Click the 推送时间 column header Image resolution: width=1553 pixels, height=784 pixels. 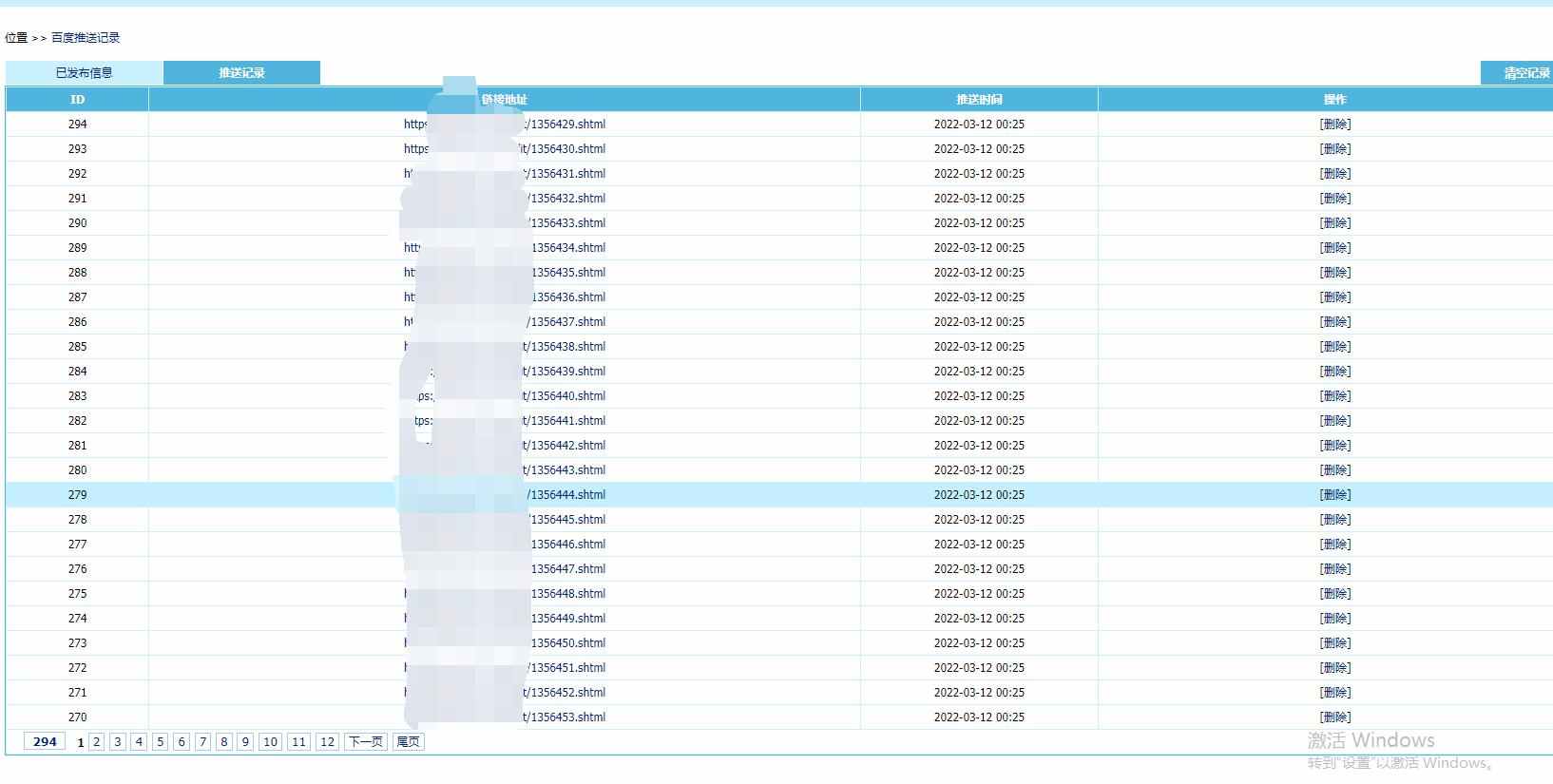click(979, 100)
